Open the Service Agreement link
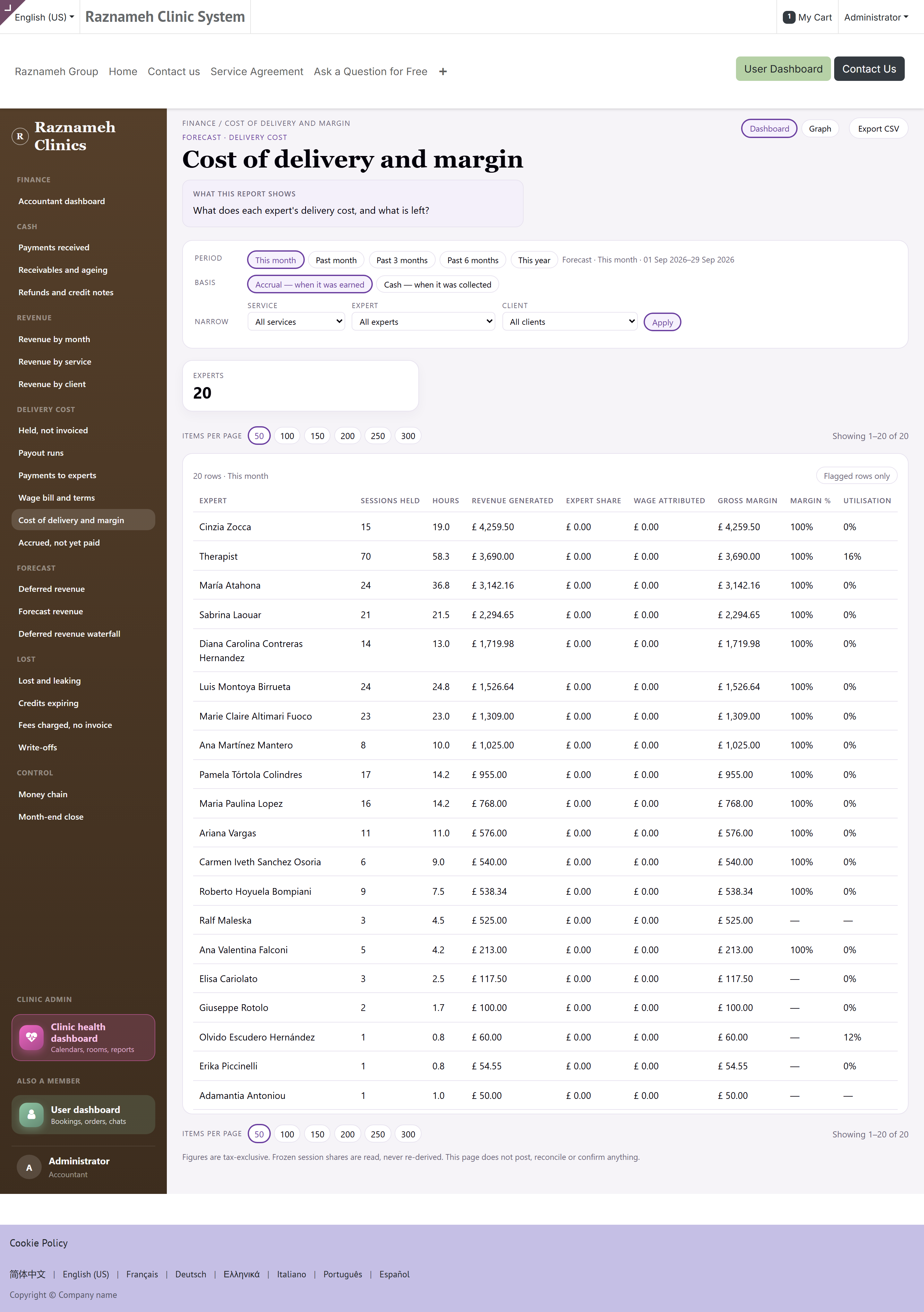924x1312 pixels. 256,72
